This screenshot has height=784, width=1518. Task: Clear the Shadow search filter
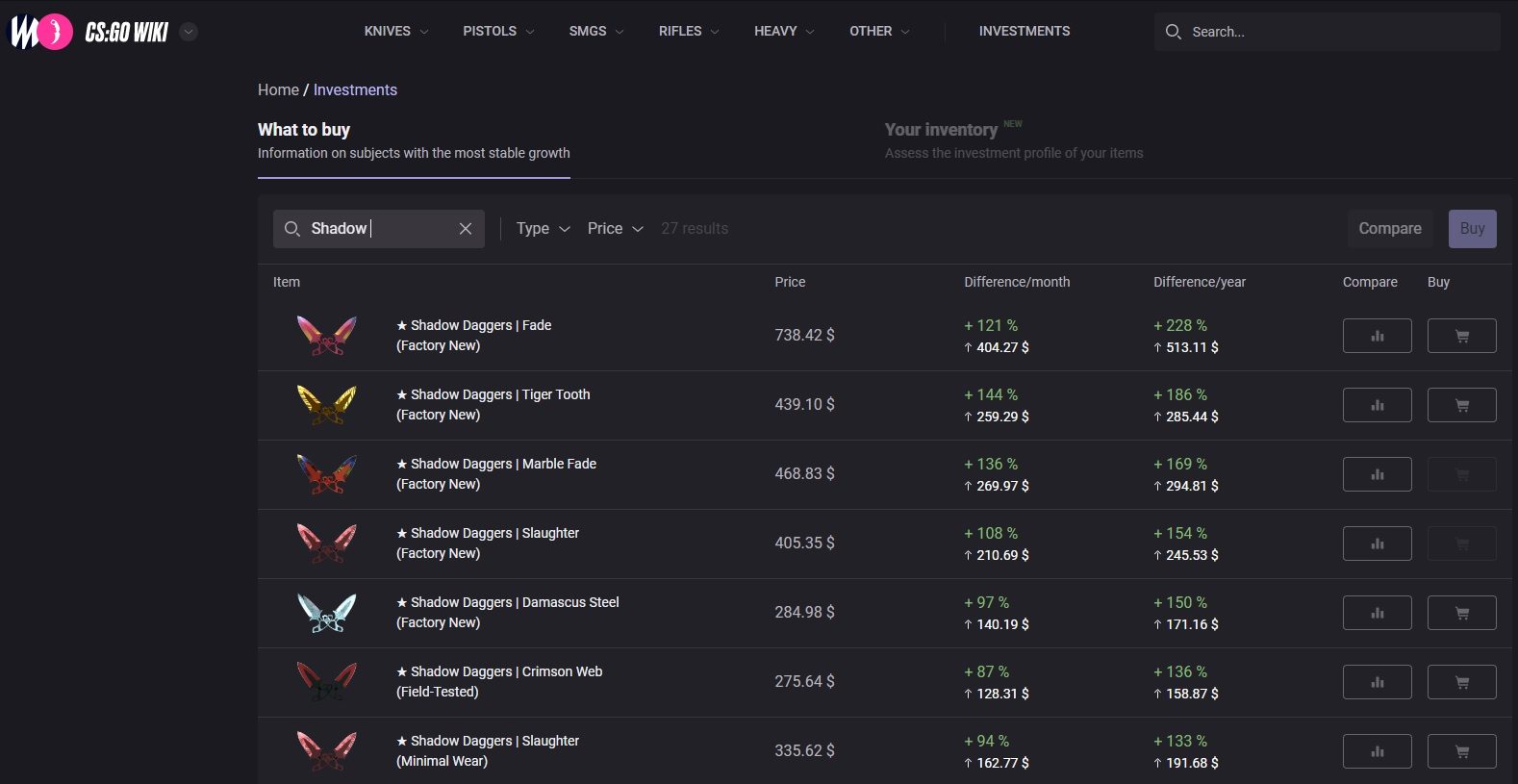(x=466, y=229)
